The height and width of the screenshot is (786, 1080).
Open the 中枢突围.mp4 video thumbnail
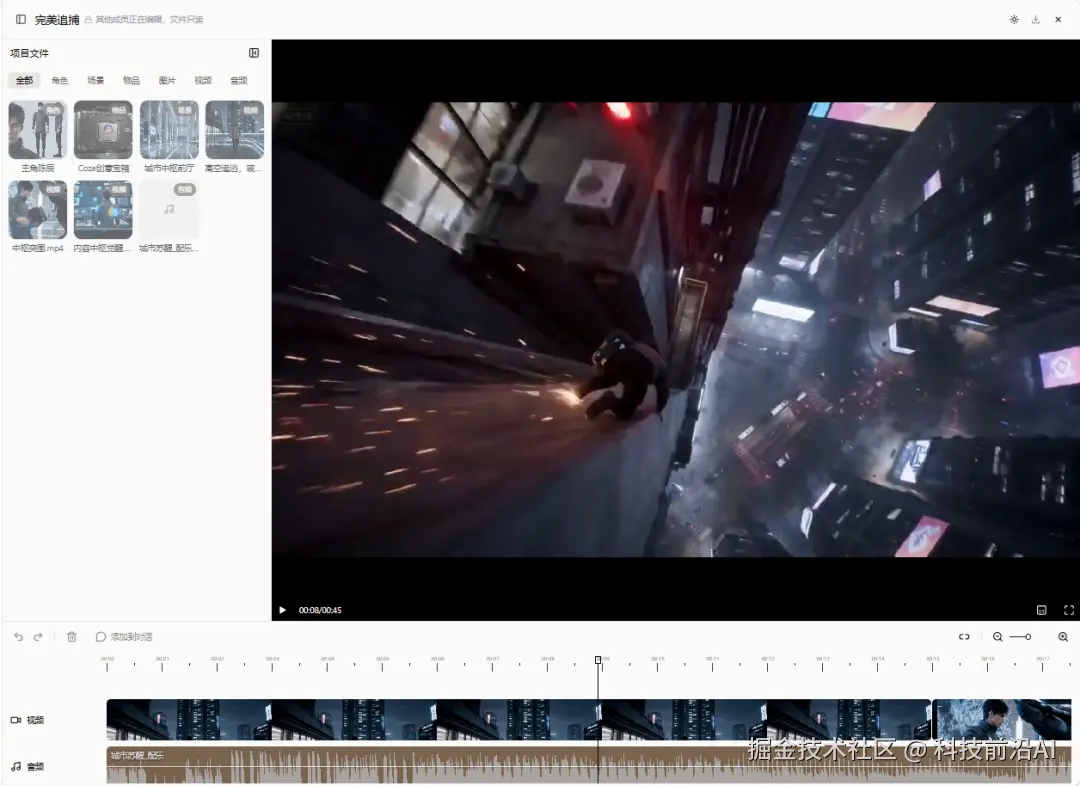tap(37, 209)
